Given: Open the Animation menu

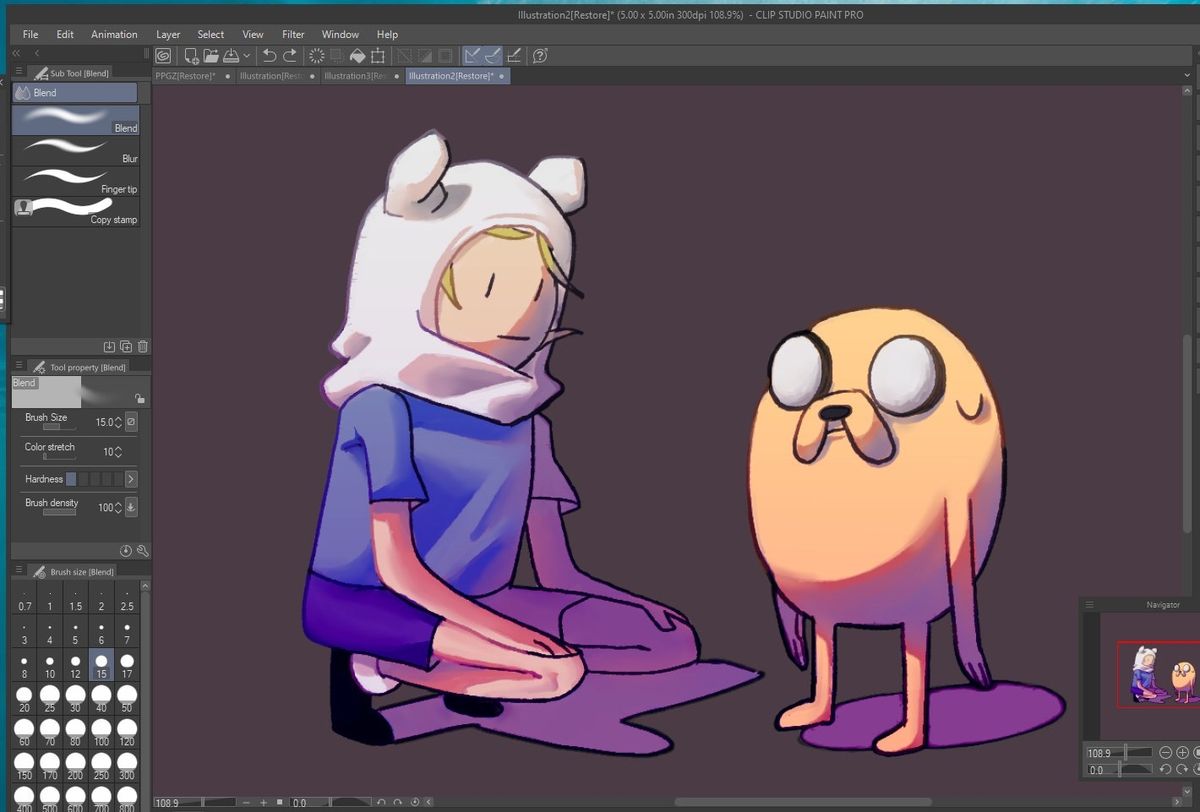Looking at the screenshot, I should 114,34.
